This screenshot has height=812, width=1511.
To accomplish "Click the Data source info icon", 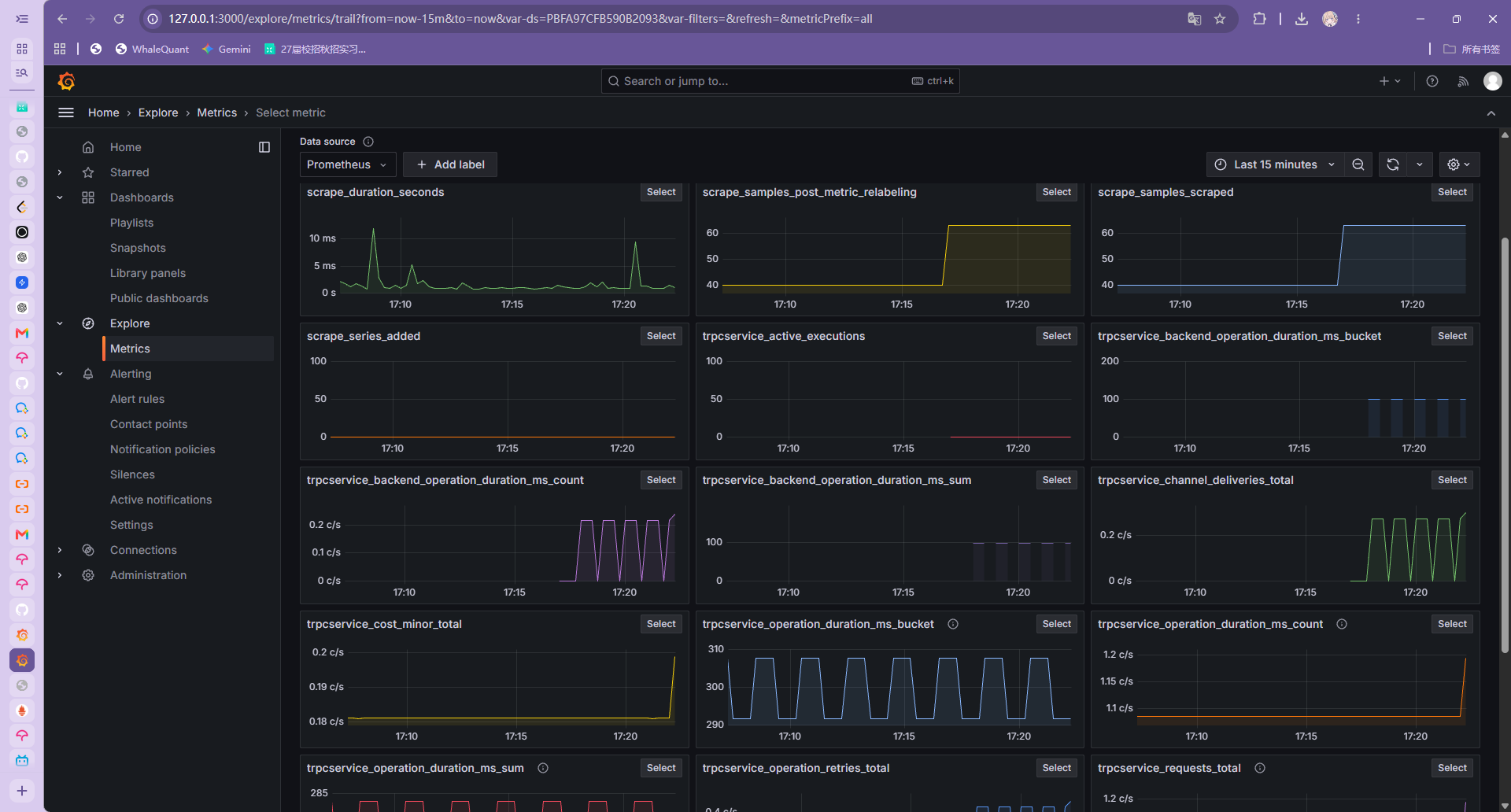I will (368, 142).
